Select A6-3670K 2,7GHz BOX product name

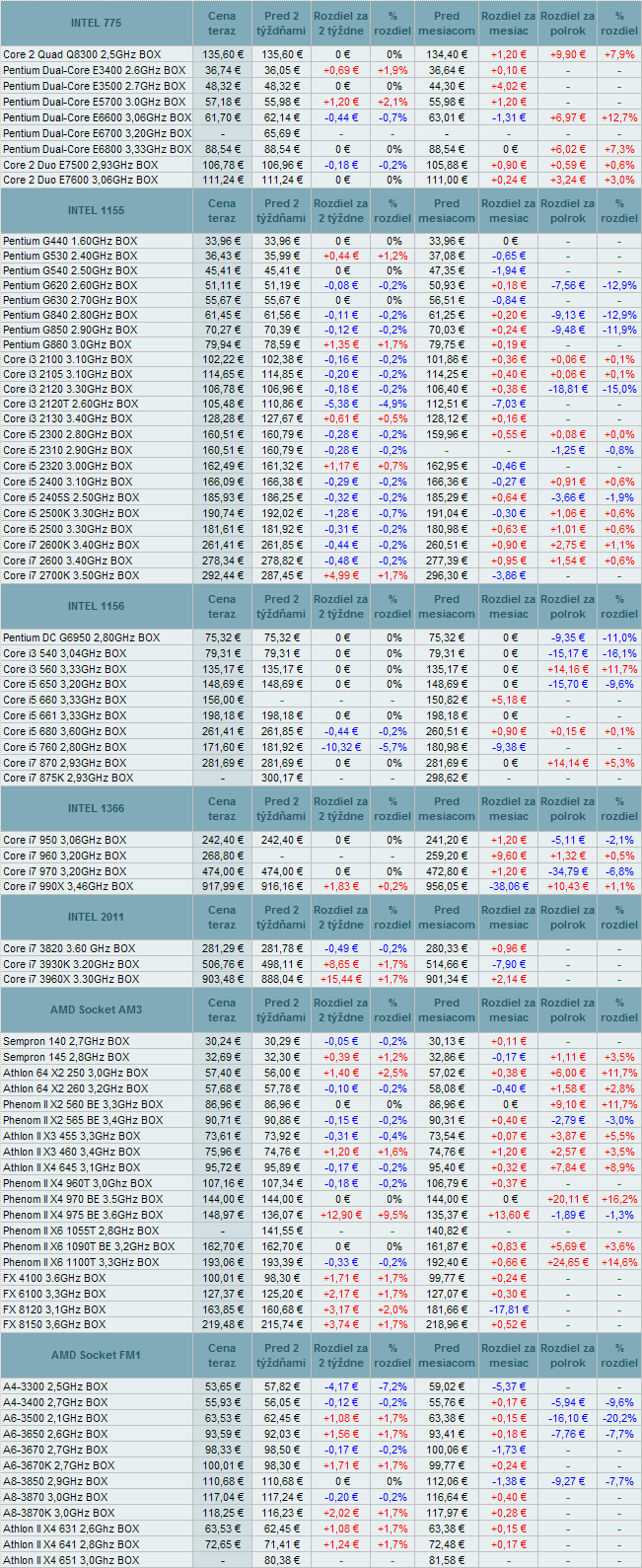click(x=58, y=1465)
